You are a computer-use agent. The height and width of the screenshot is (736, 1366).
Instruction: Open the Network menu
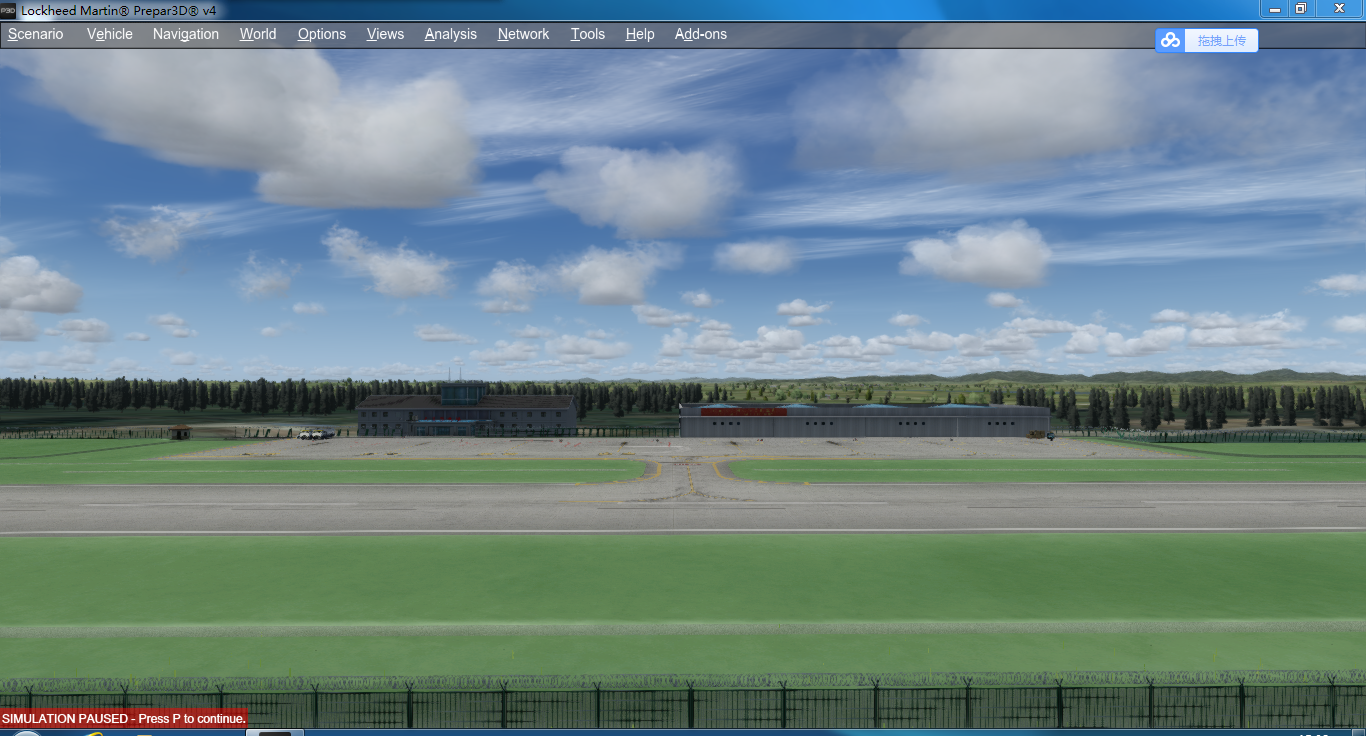[524, 34]
